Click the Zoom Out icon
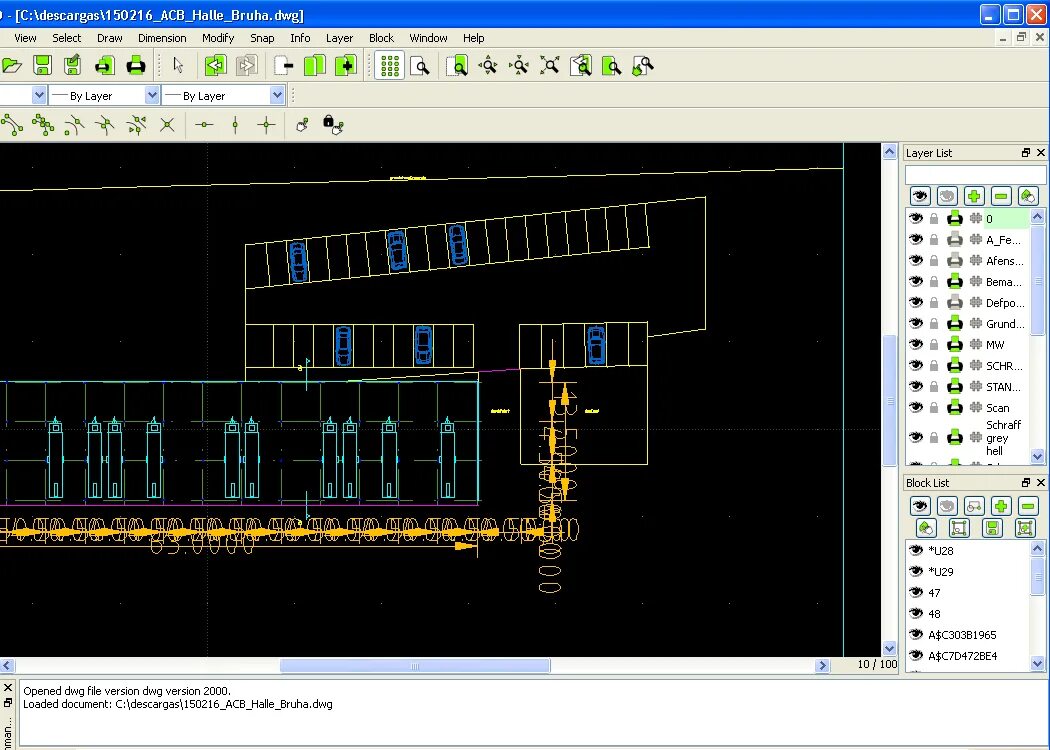 pos(519,66)
